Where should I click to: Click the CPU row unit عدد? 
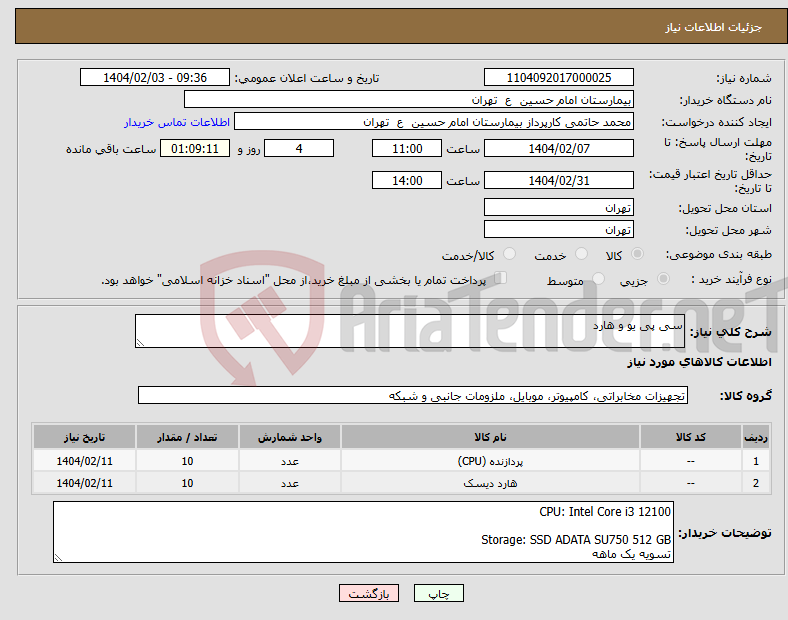click(290, 461)
